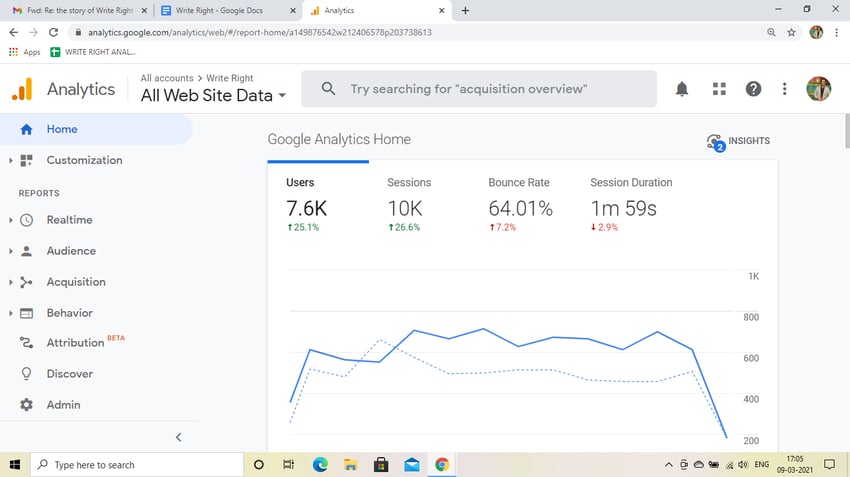Switch to the Write Right Google Docs tab
The image size is (850, 477).
(x=228, y=10)
